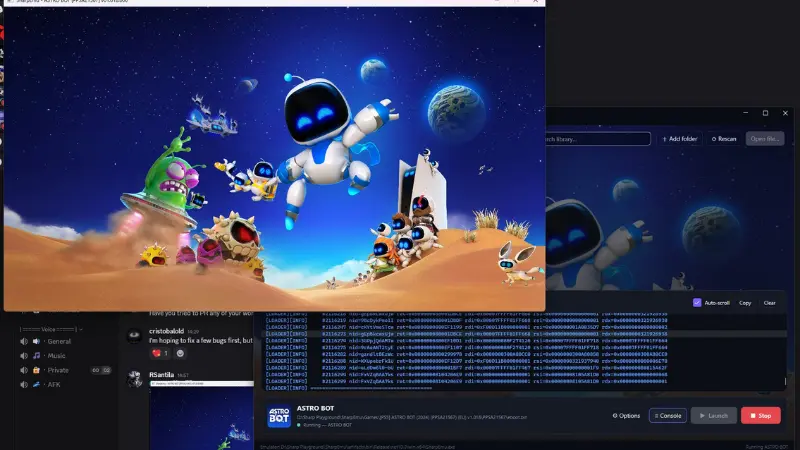Click the Open file... button
800x450 pixels.
[765, 139]
